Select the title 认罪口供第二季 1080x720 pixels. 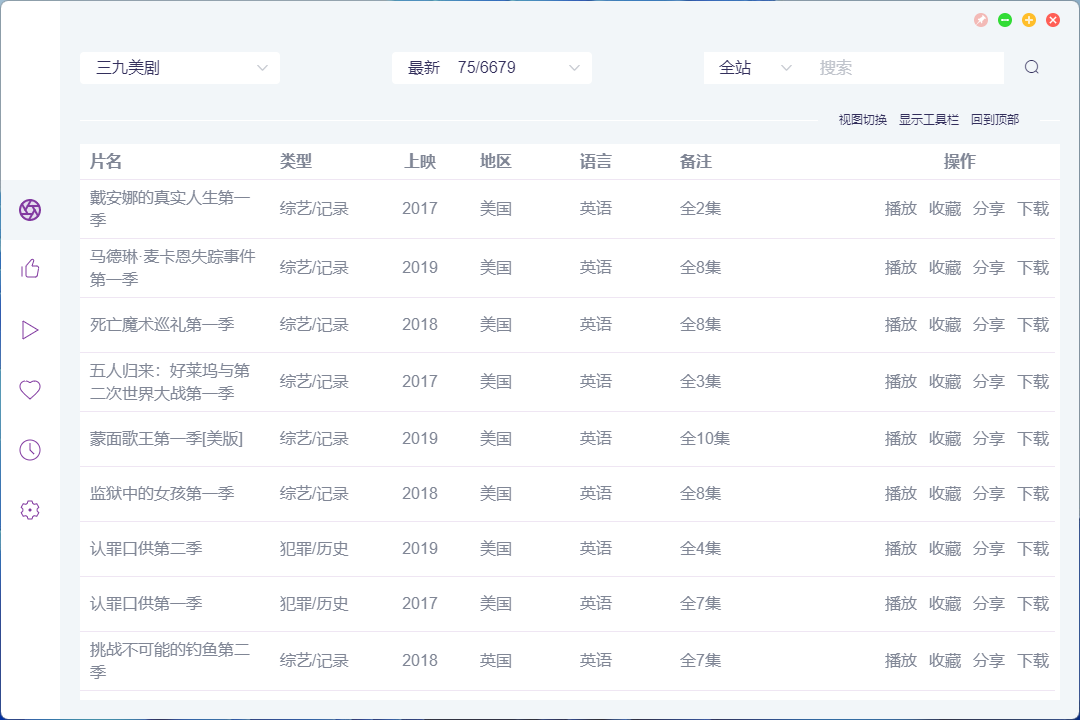tap(146, 549)
